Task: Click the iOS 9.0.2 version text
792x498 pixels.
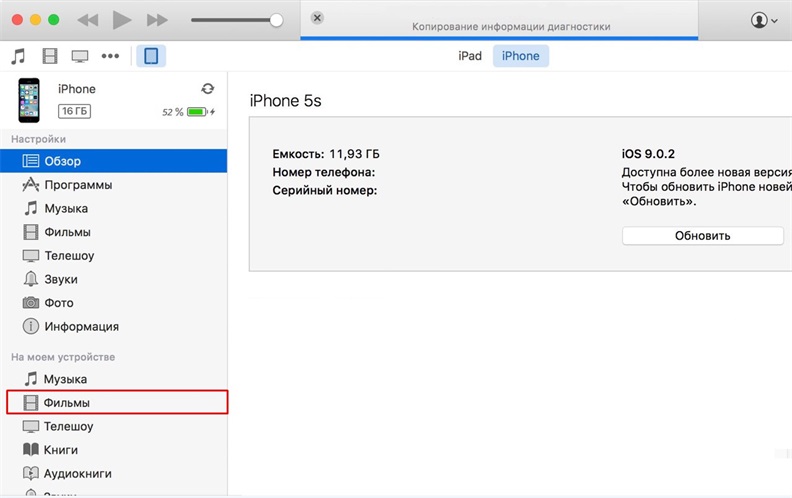Action: (648, 154)
